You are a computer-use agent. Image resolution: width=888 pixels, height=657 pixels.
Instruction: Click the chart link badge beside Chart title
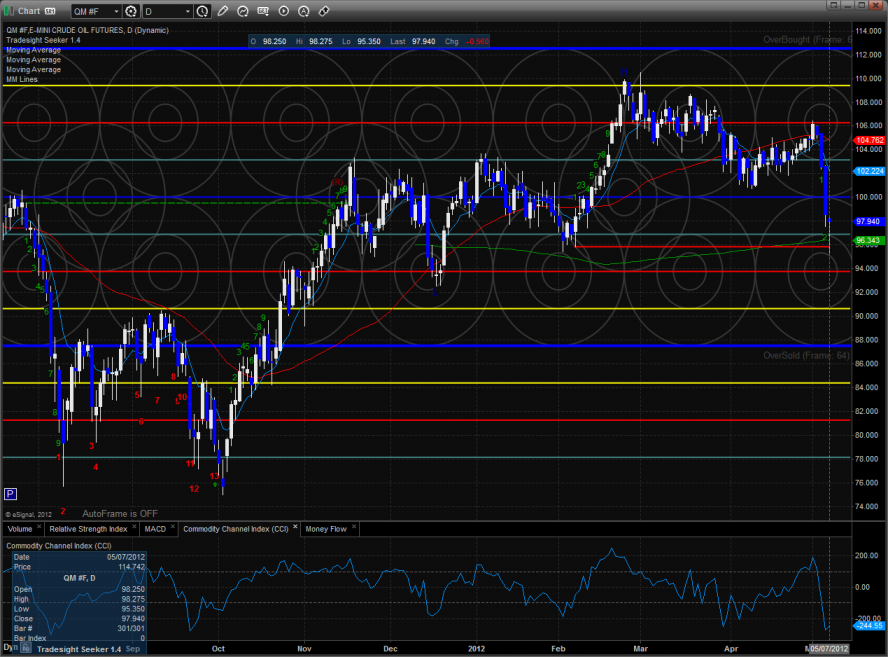point(50,11)
